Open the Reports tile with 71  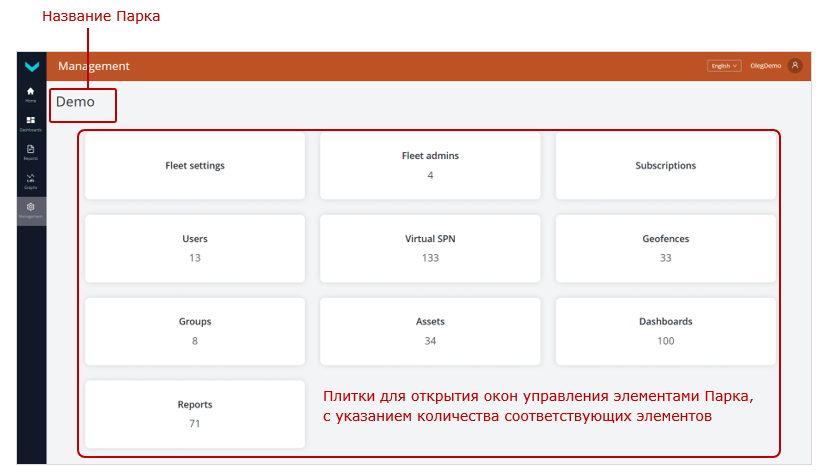195,414
